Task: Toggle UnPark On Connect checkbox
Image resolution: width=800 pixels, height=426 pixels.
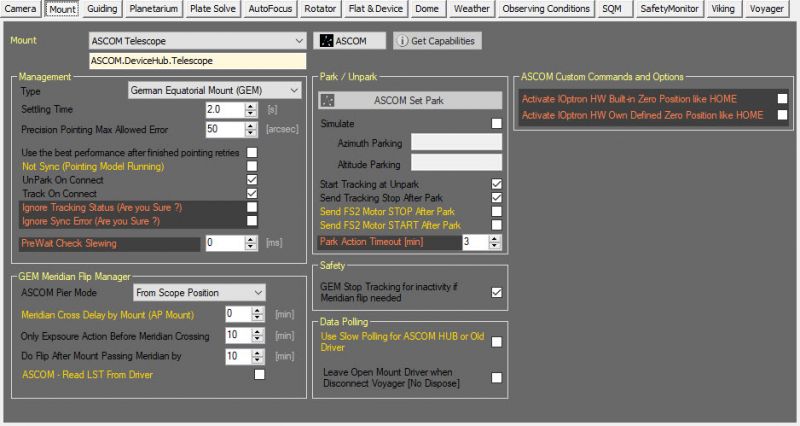Action: click(252, 179)
